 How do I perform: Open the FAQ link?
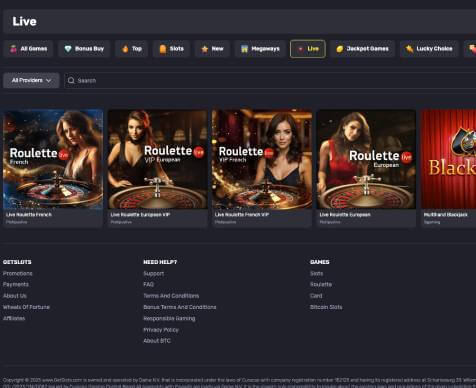tap(149, 284)
